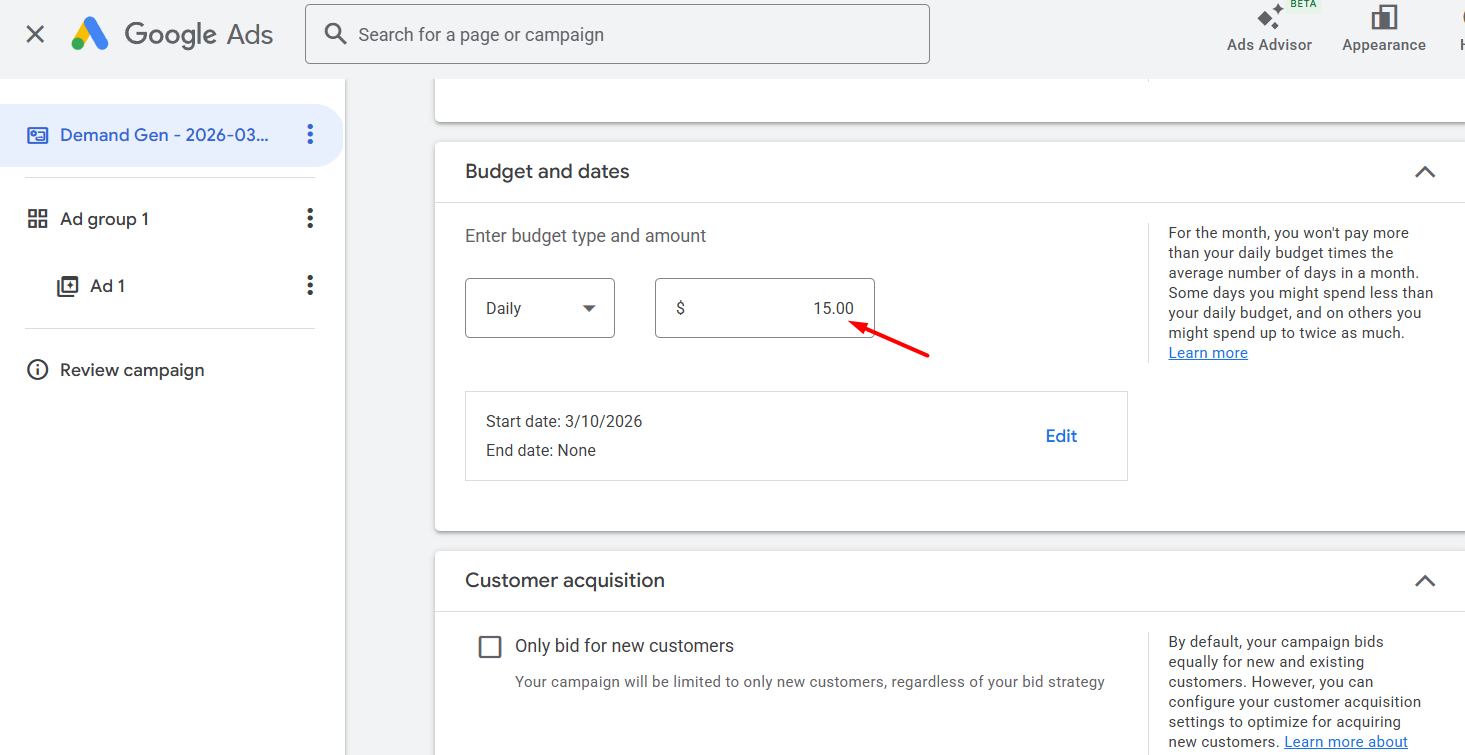Click the Google Ads logo
1465x755 pixels.
pyautogui.click(x=90, y=35)
